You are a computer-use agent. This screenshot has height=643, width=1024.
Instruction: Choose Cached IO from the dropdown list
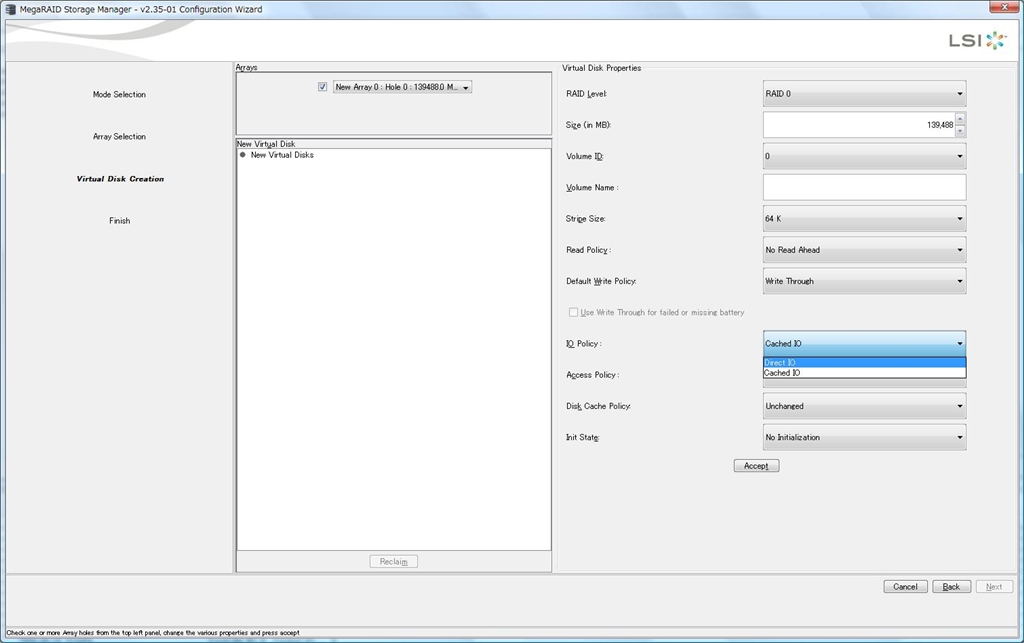click(x=864, y=373)
